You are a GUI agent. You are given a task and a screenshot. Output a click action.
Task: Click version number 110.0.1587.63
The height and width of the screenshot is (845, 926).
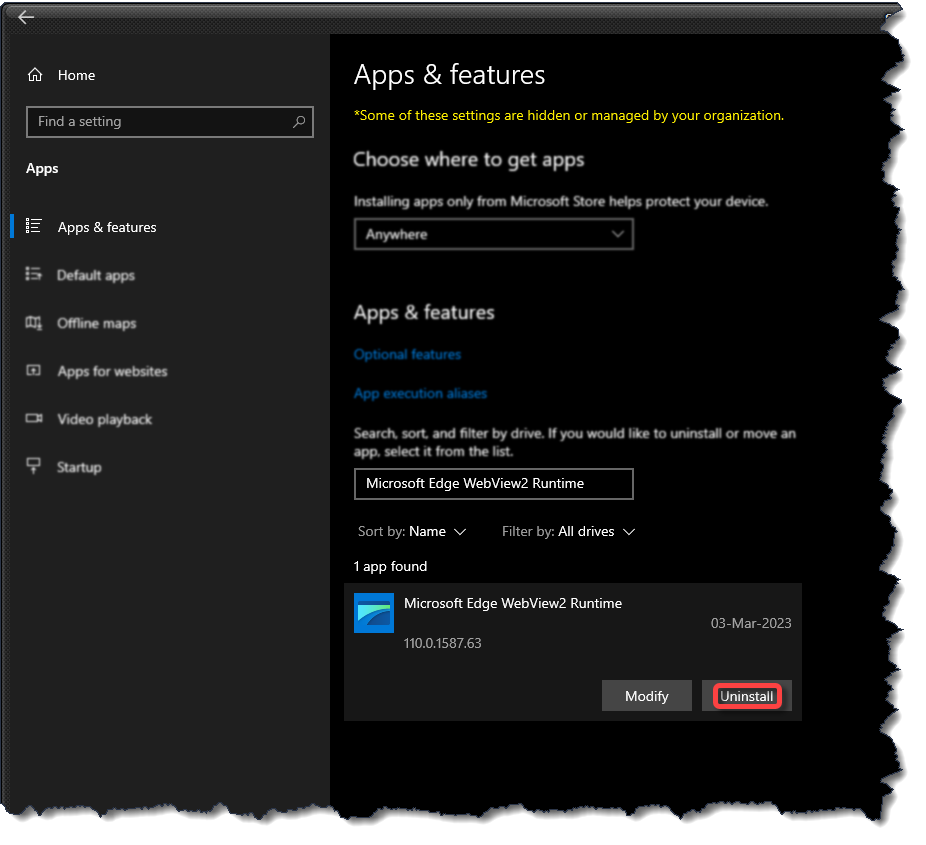(442, 643)
